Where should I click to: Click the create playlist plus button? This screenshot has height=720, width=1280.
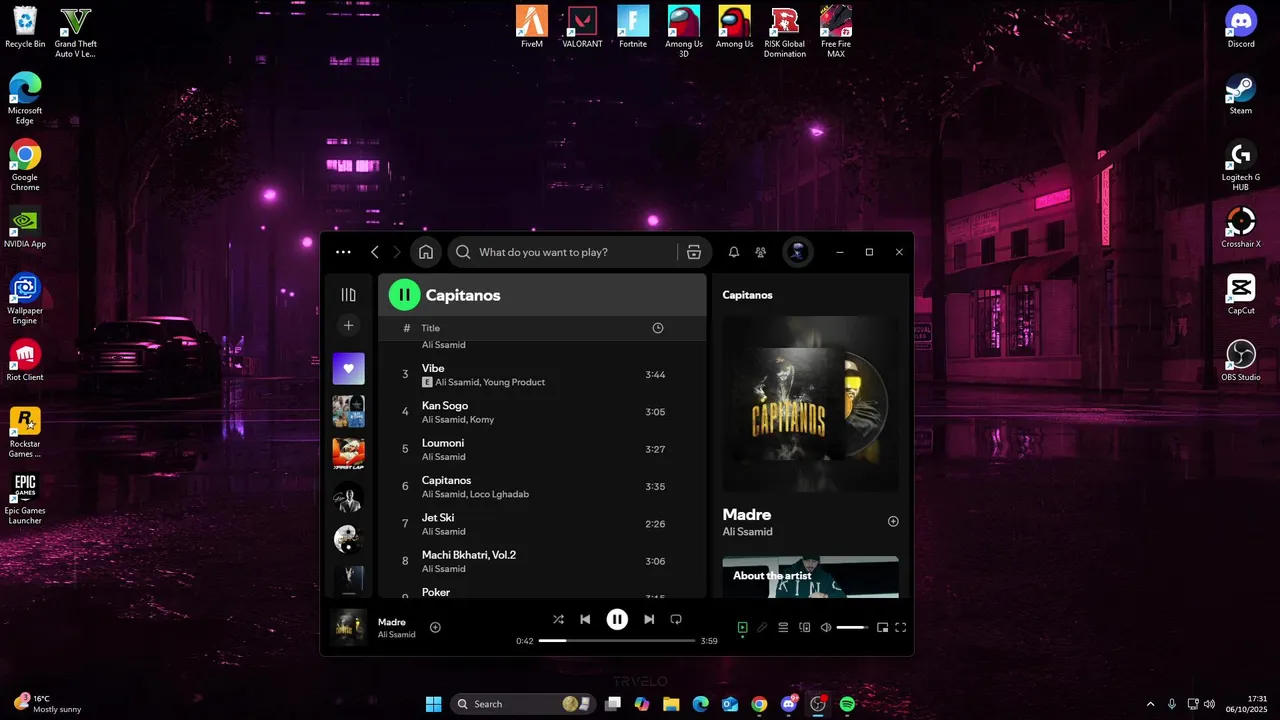[348, 325]
